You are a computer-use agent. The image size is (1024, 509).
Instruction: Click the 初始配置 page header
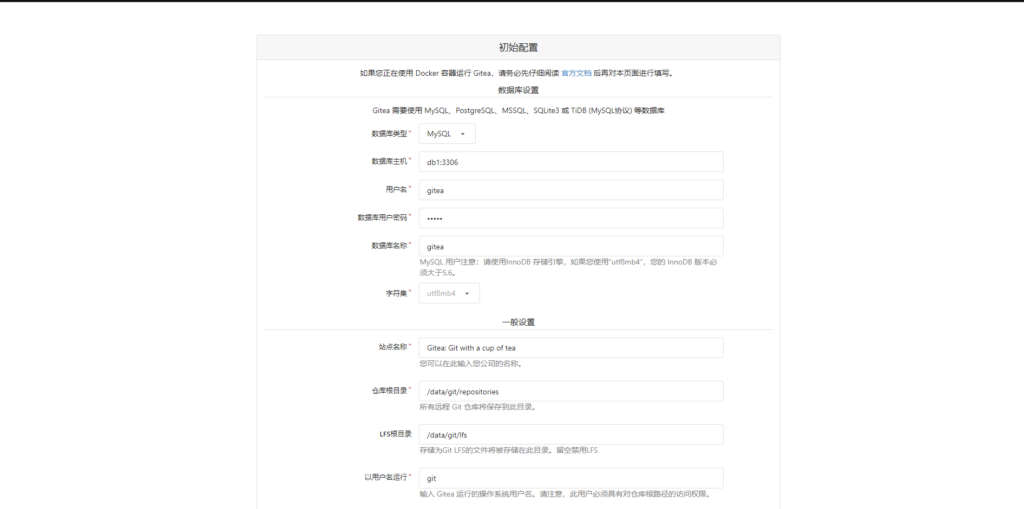click(518, 47)
